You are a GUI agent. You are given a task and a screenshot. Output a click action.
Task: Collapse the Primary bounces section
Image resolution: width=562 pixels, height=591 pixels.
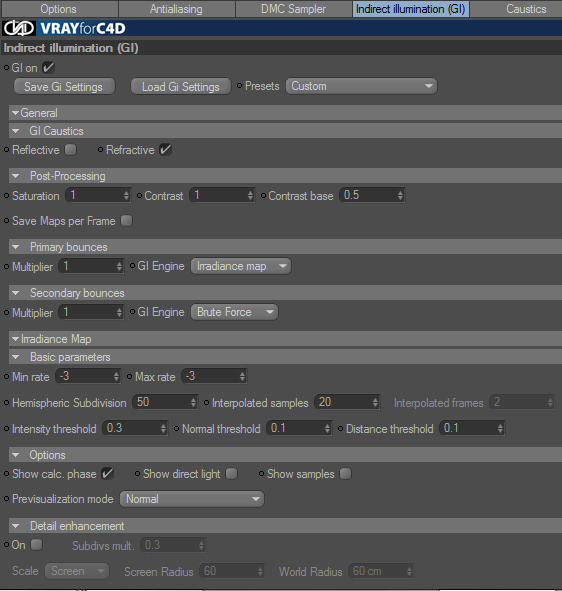(15, 247)
